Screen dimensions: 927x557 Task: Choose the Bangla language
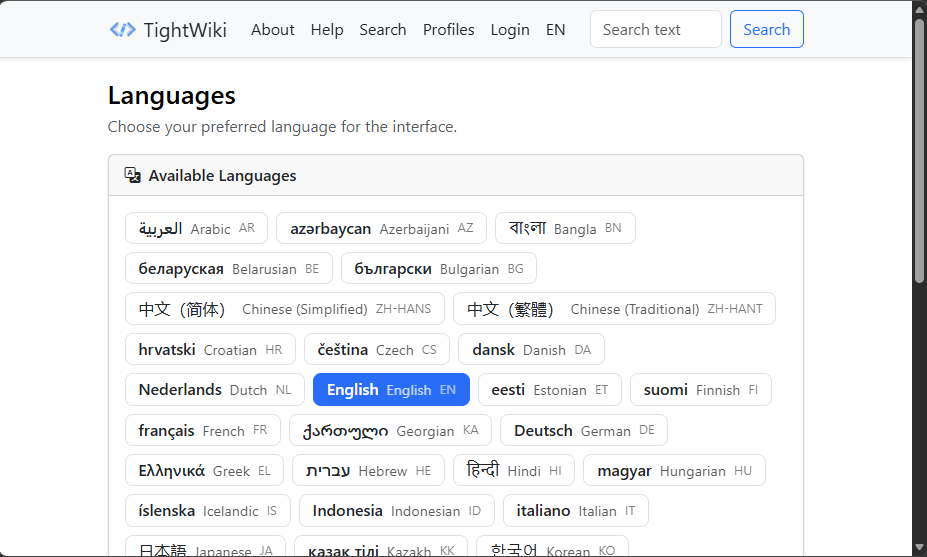(565, 228)
